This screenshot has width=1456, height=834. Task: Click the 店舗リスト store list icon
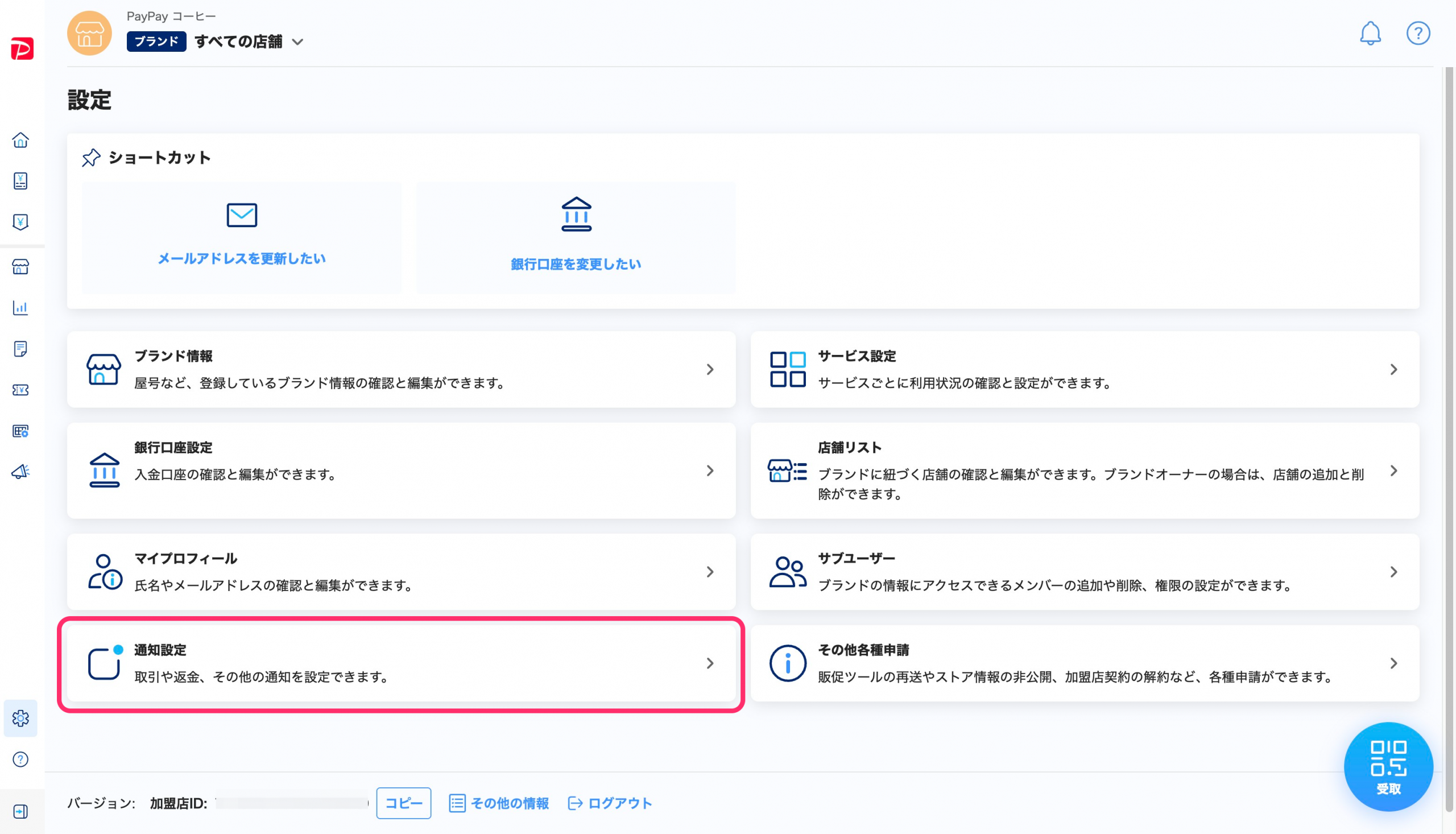787,470
